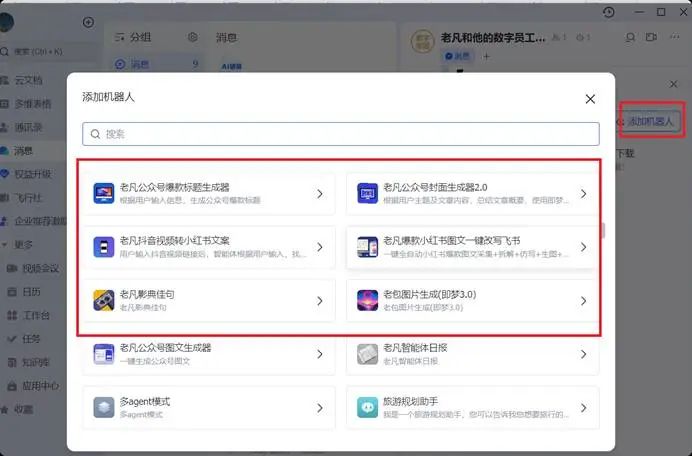
Task: Open the arrow next to 多agent模式
Action: pyautogui.click(x=320, y=408)
